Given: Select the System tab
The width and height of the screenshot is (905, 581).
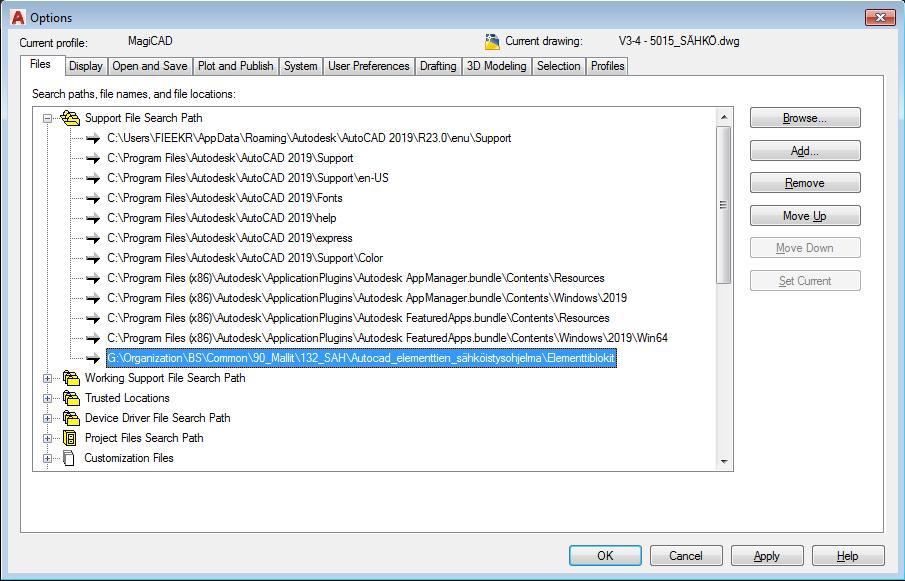Looking at the screenshot, I should coord(300,66).
